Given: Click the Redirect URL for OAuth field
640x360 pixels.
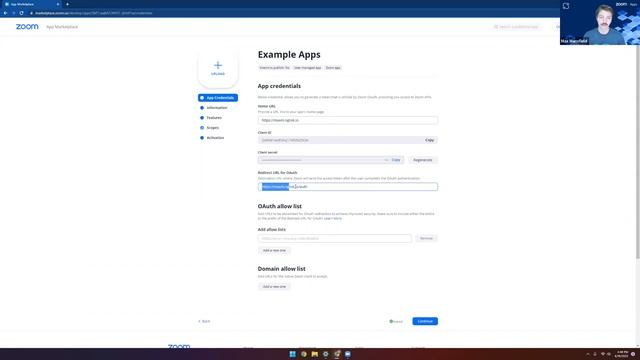Looking at the screenshot, I should click(348, 187).
